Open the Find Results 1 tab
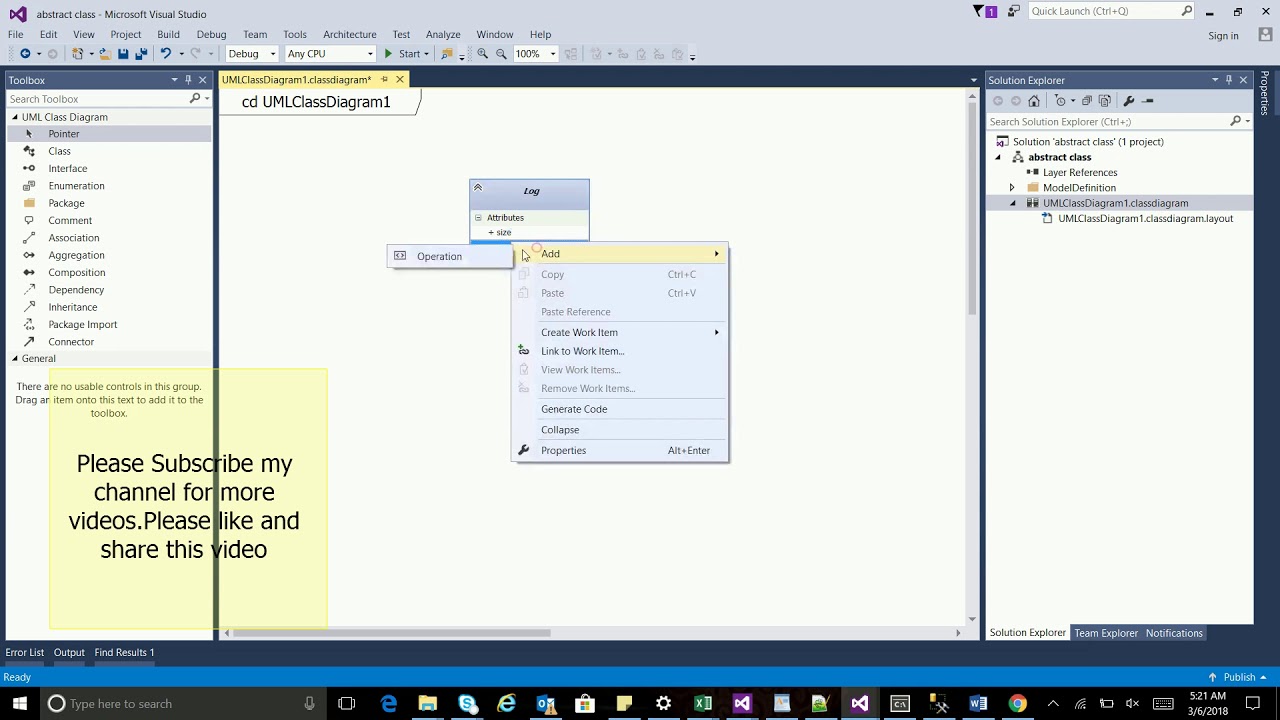 (x=124, y=653)
